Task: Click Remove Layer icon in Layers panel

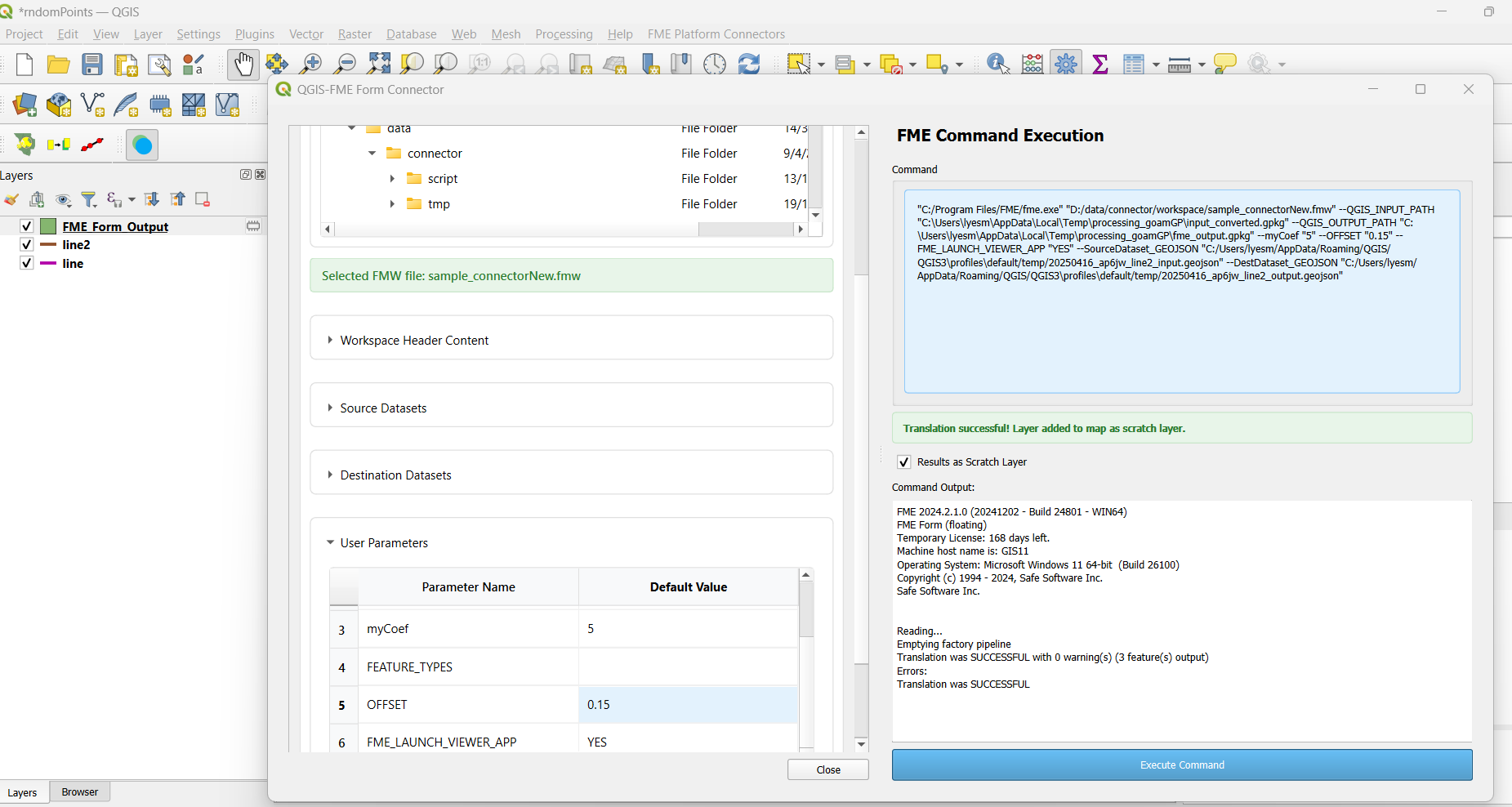Action: coord(203,199)
